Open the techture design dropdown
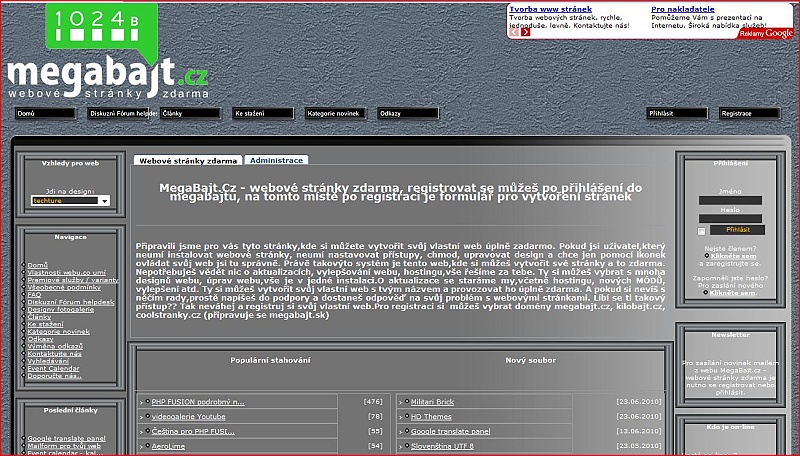This screenshot has width=800, height=456. coord(70,200)
